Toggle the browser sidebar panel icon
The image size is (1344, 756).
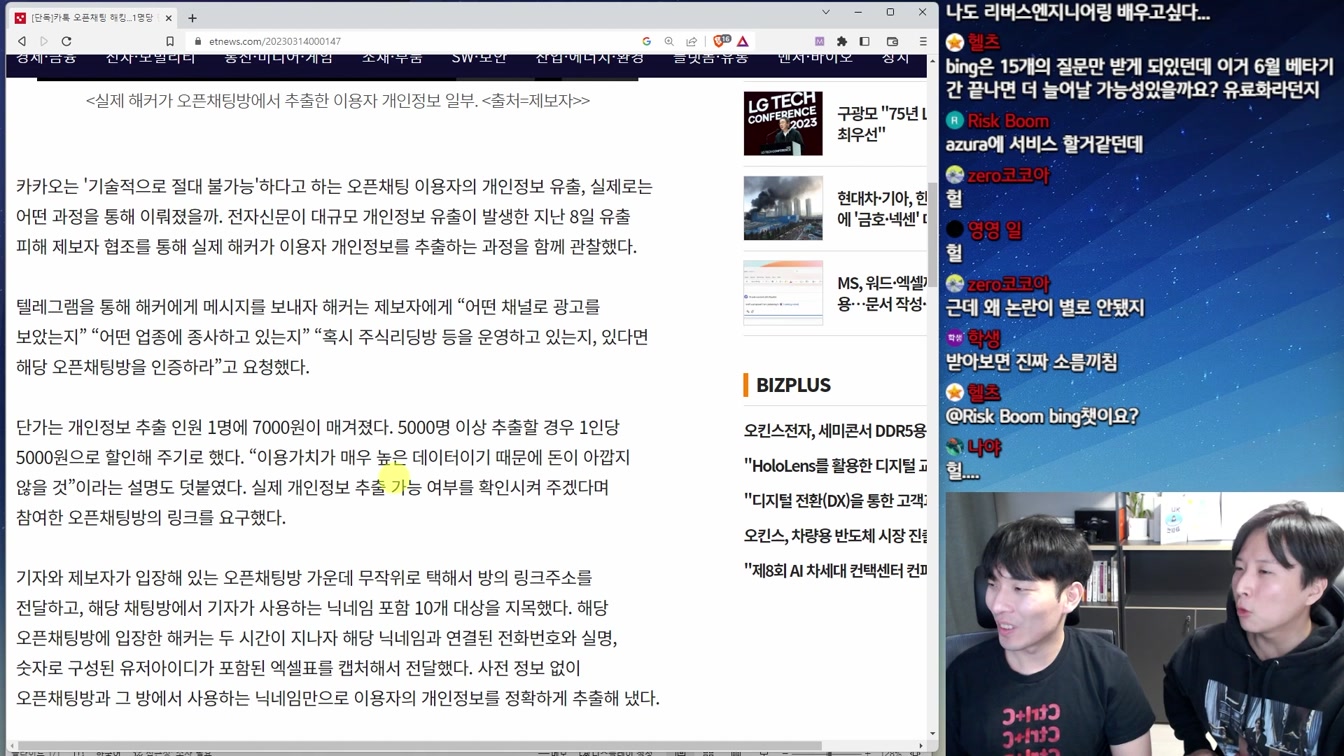(x=865, y=41)
